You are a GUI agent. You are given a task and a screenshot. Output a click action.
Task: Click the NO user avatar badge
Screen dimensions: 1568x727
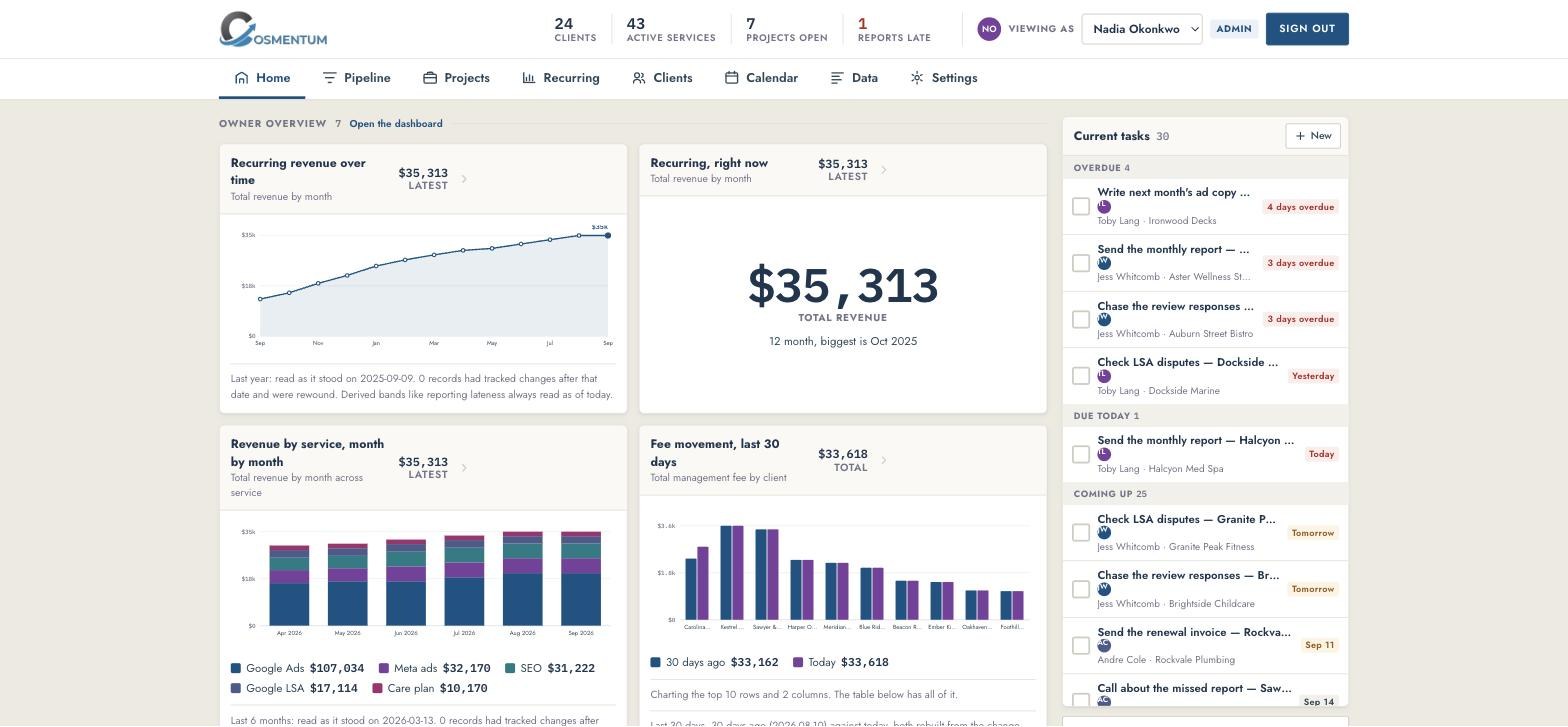coord(989,29)
